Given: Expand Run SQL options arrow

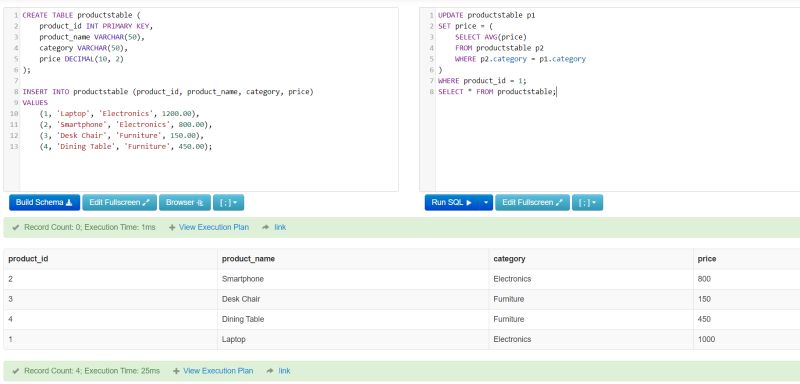Looking at the screenshot, I should click(486, 202).
